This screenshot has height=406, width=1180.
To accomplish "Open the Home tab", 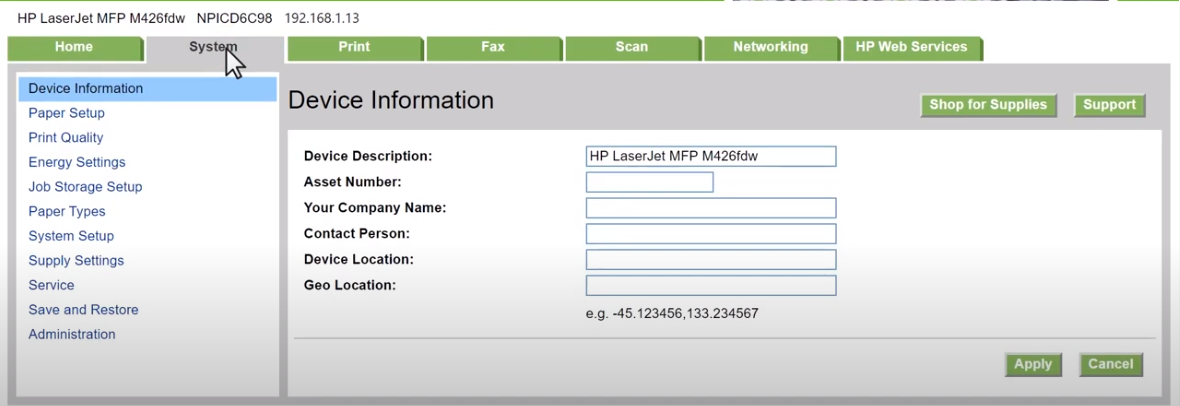I will (74, 47).
